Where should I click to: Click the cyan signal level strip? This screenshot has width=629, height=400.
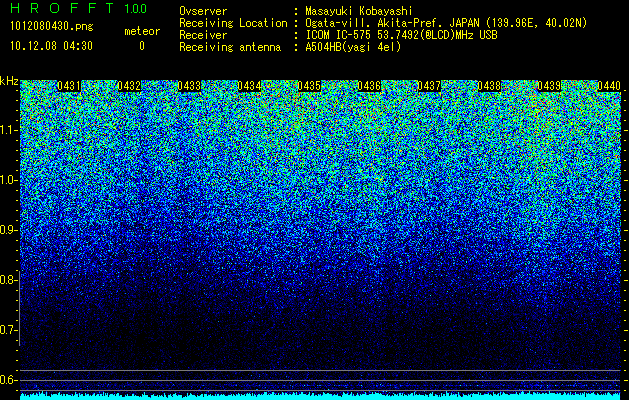(x=321, y=396)
